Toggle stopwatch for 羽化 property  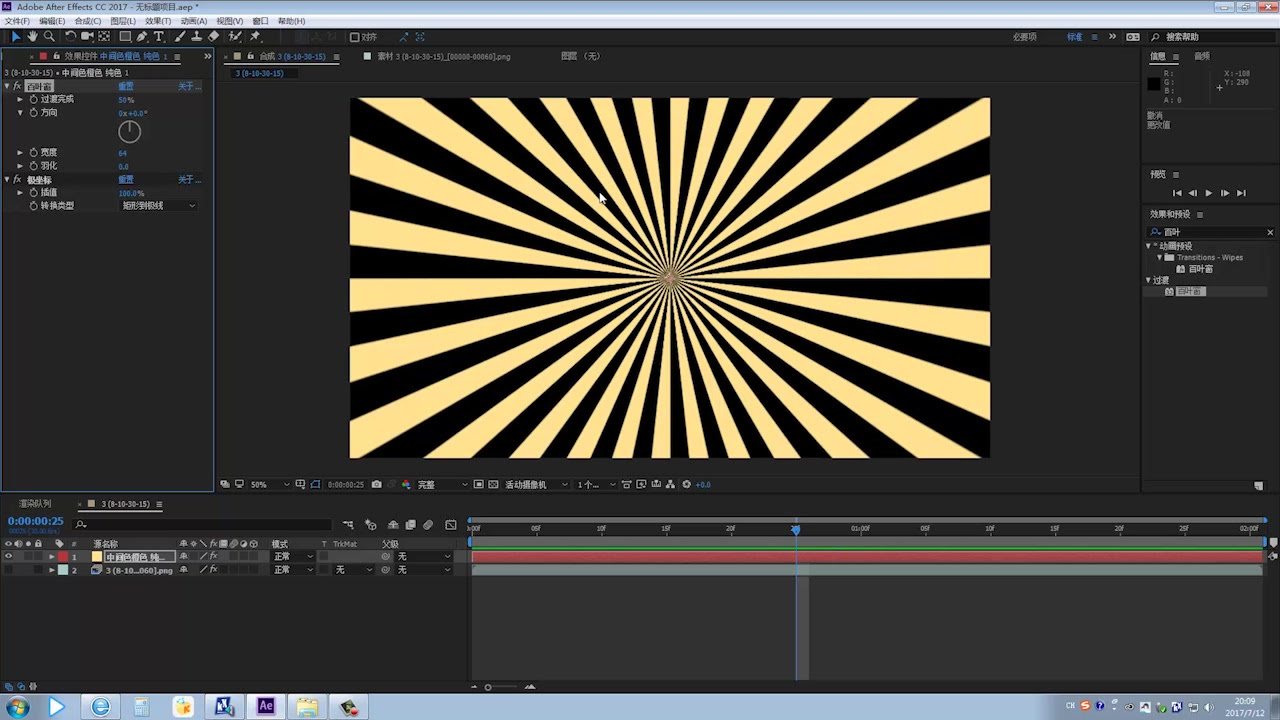(33, 165)
